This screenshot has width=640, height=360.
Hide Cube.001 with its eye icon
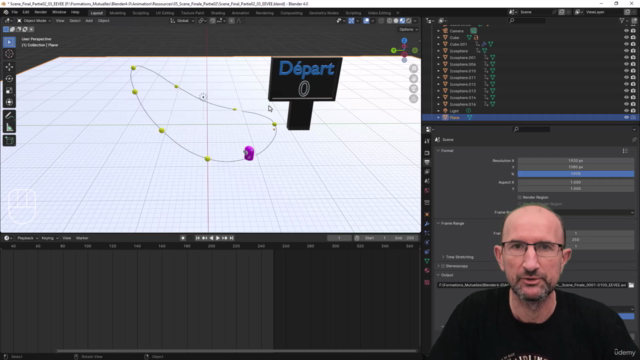[x=626, y=44]
